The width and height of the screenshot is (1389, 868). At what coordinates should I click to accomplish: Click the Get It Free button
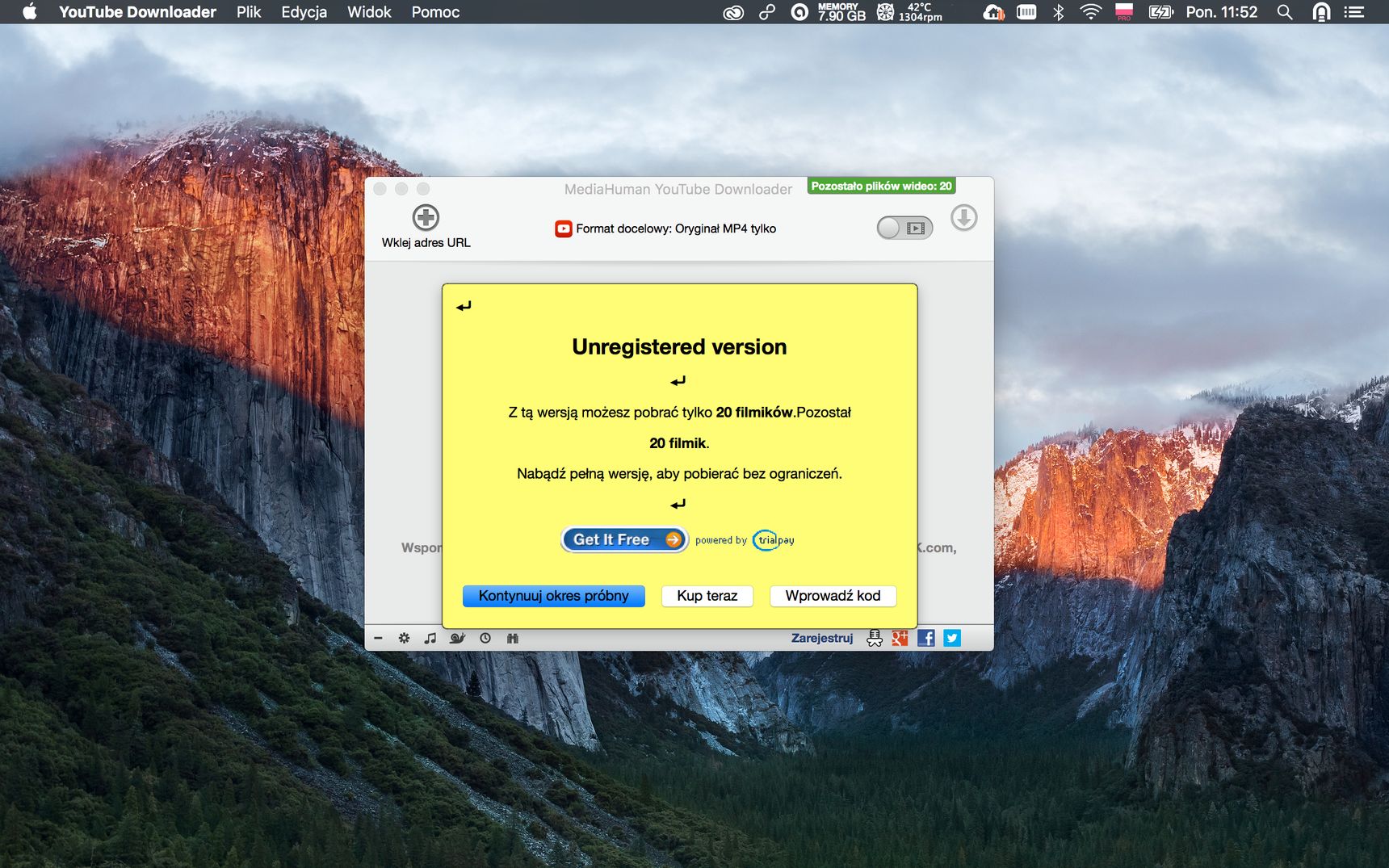624,539
